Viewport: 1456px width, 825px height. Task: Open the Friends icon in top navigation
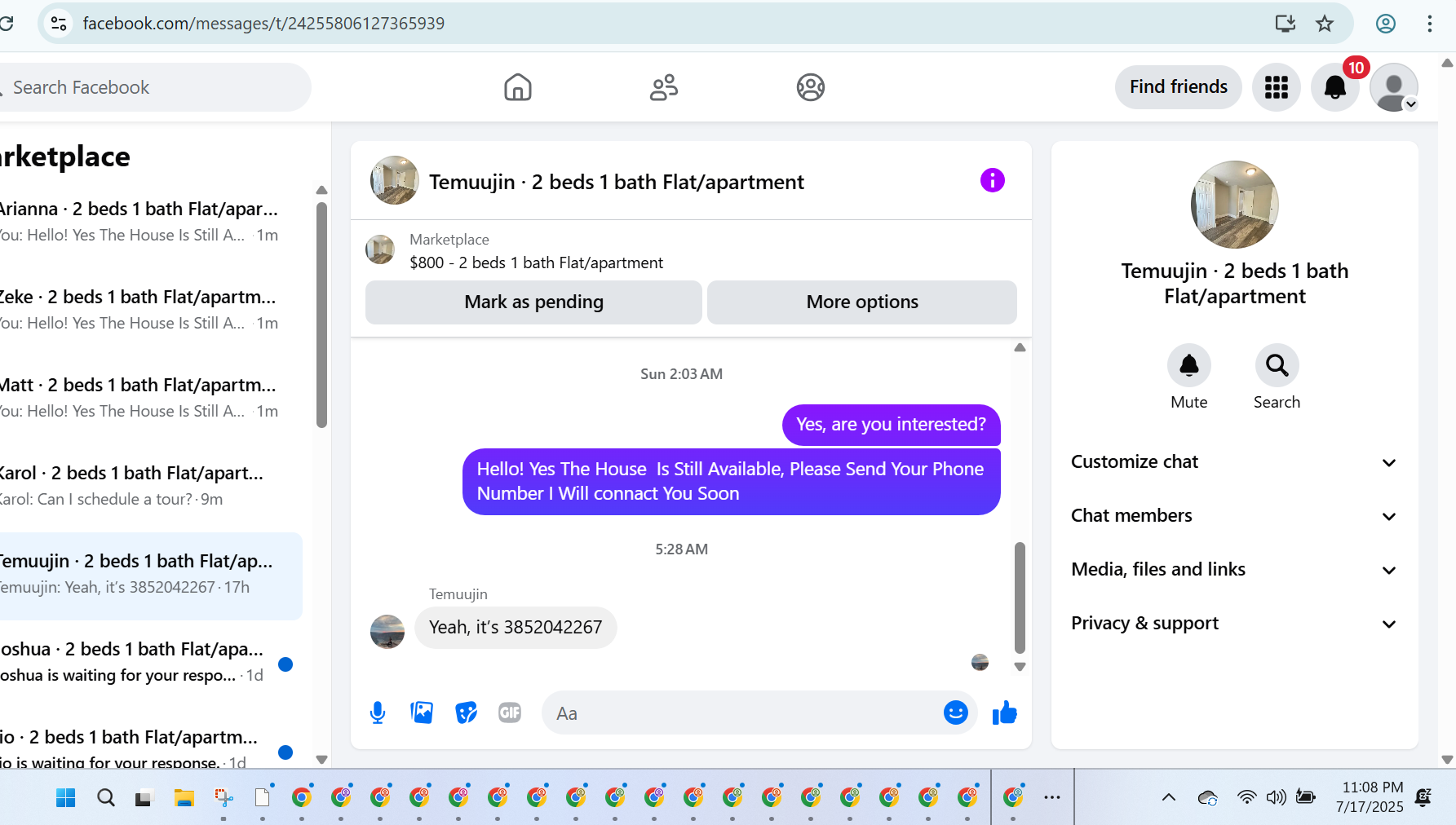tap(664, 87)
